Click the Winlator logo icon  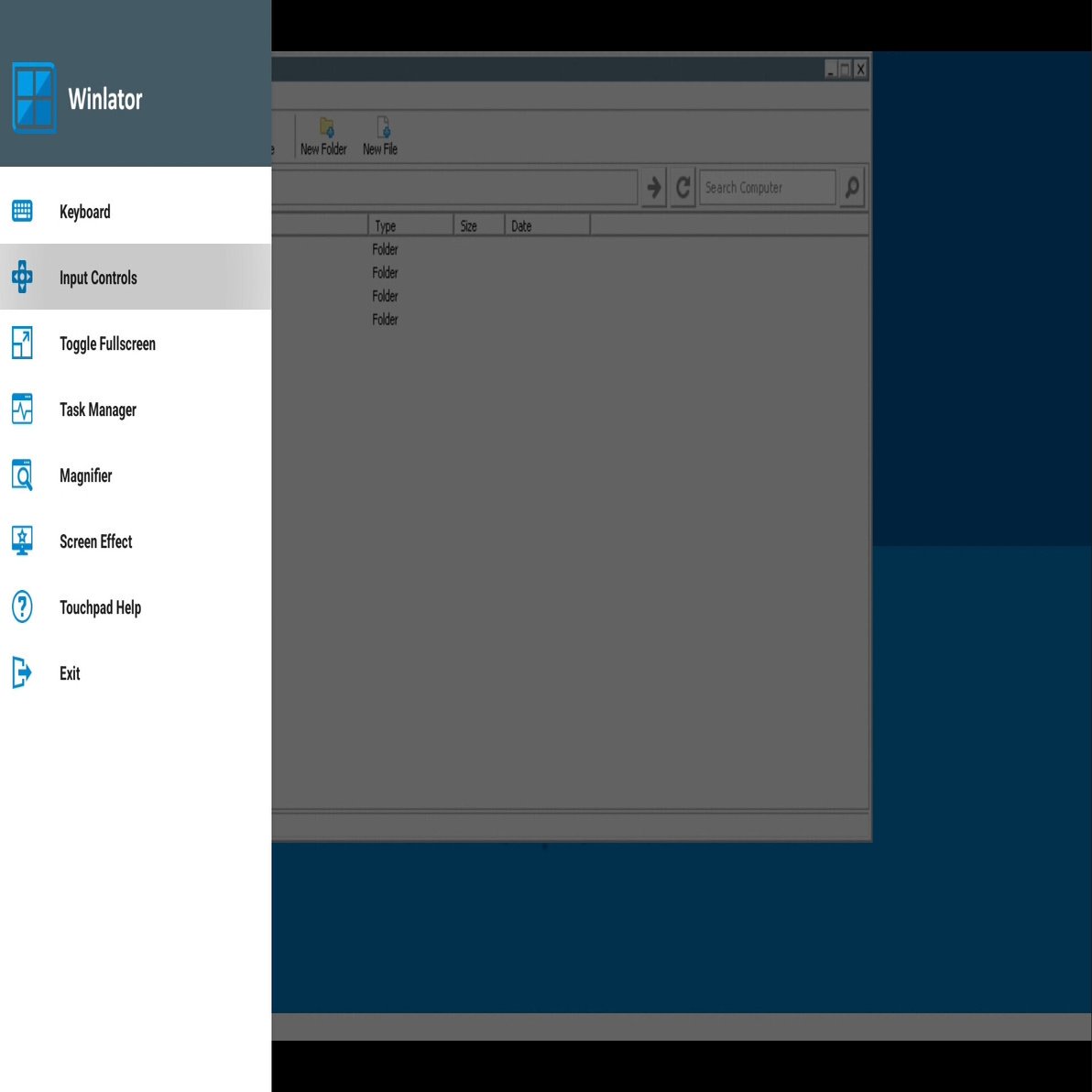(x=34, y=97)
